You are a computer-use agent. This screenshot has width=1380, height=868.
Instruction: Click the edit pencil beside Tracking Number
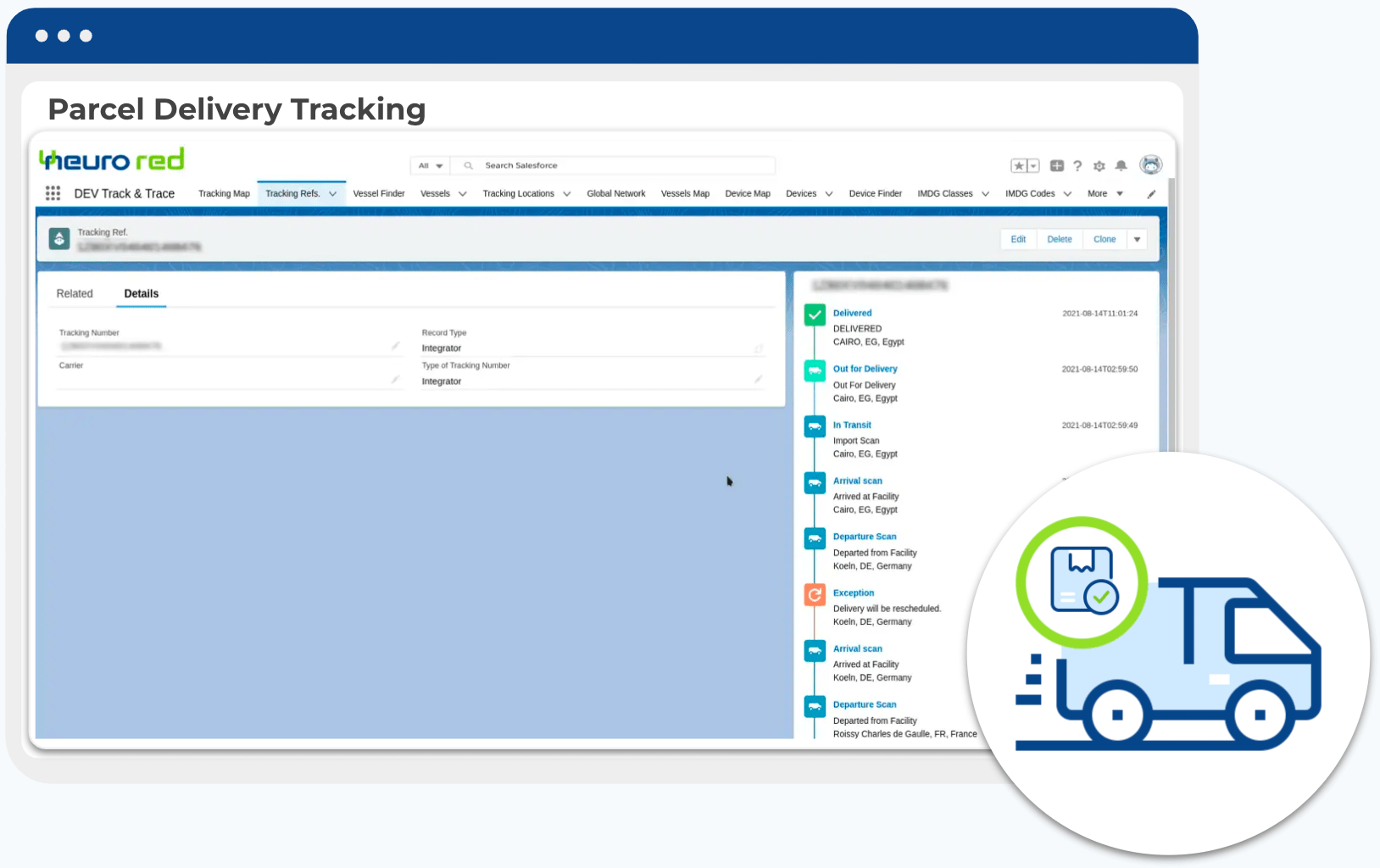(x=395, y=346)
